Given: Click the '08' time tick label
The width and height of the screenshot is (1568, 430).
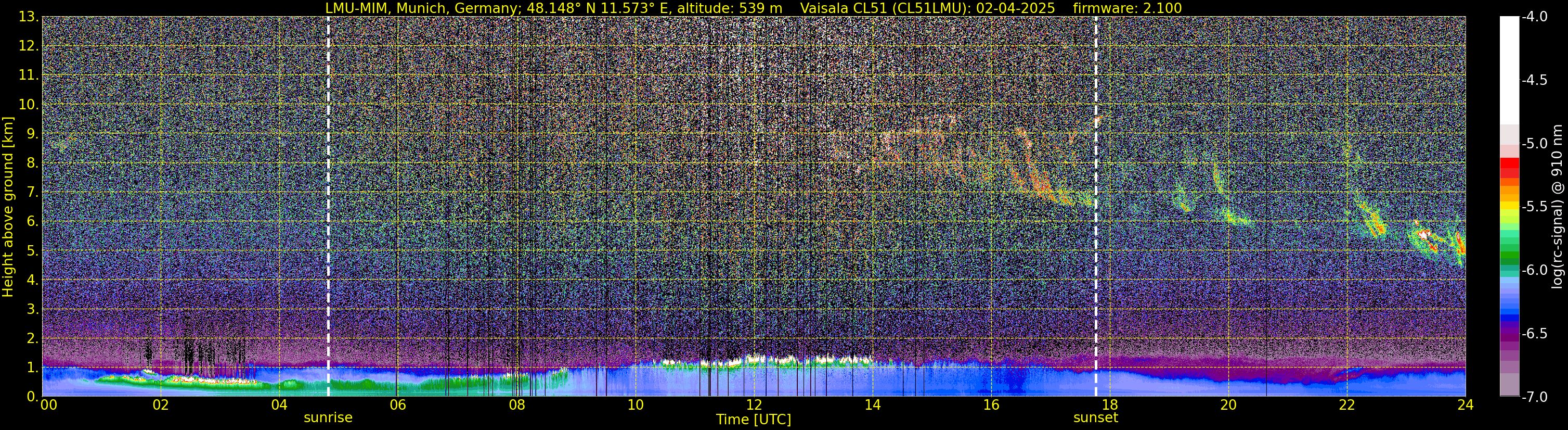Looking at the screenshot, I should coord(516,406).
